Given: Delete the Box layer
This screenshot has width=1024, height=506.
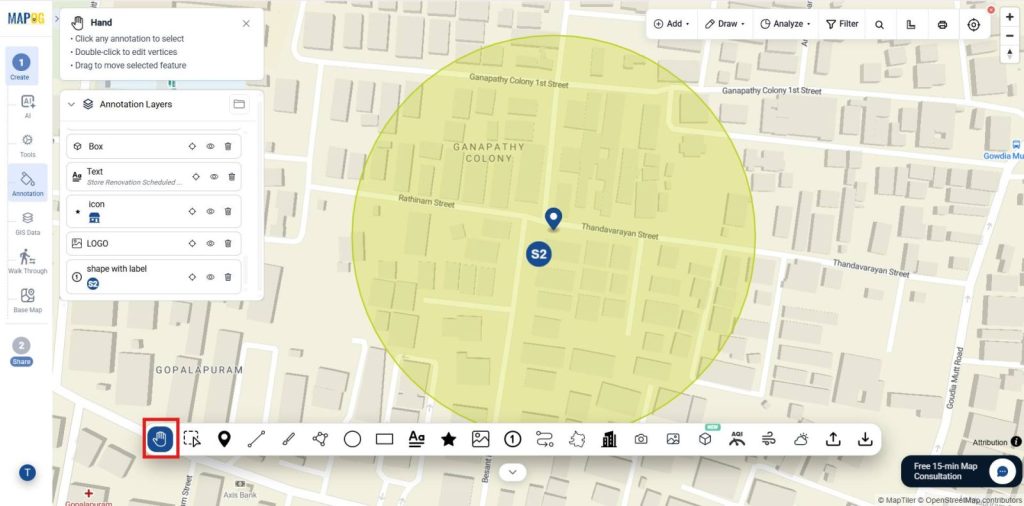Looking at the screenshot, I should point(228,146).
